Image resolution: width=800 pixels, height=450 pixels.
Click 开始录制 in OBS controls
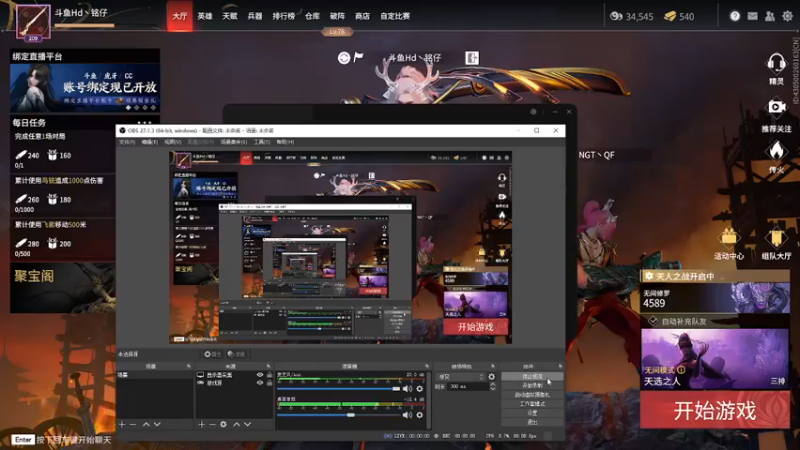(532, 386)
